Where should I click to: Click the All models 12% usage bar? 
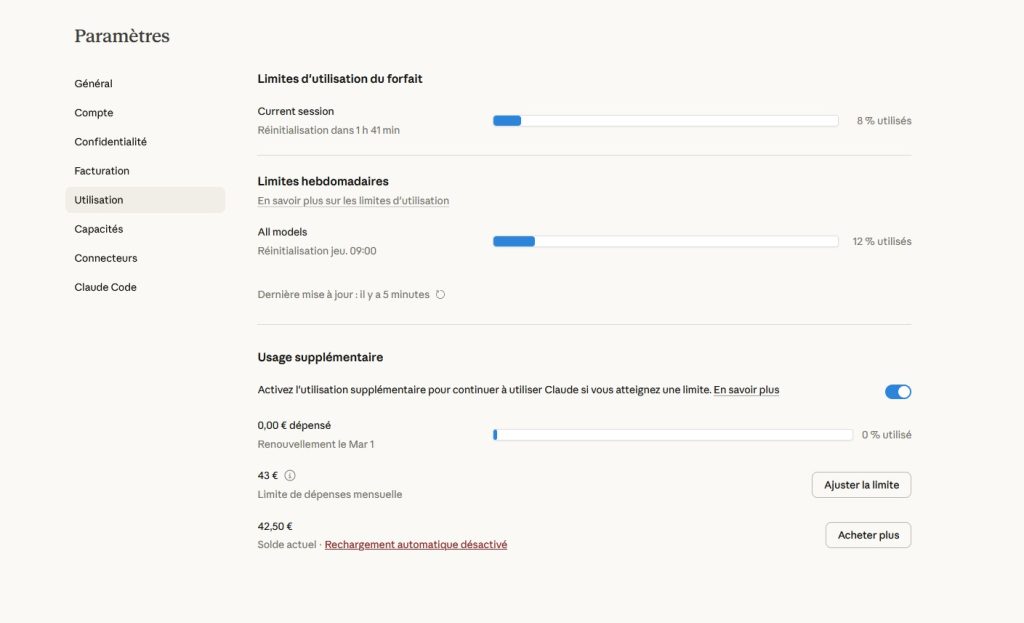tap(665, 241)
